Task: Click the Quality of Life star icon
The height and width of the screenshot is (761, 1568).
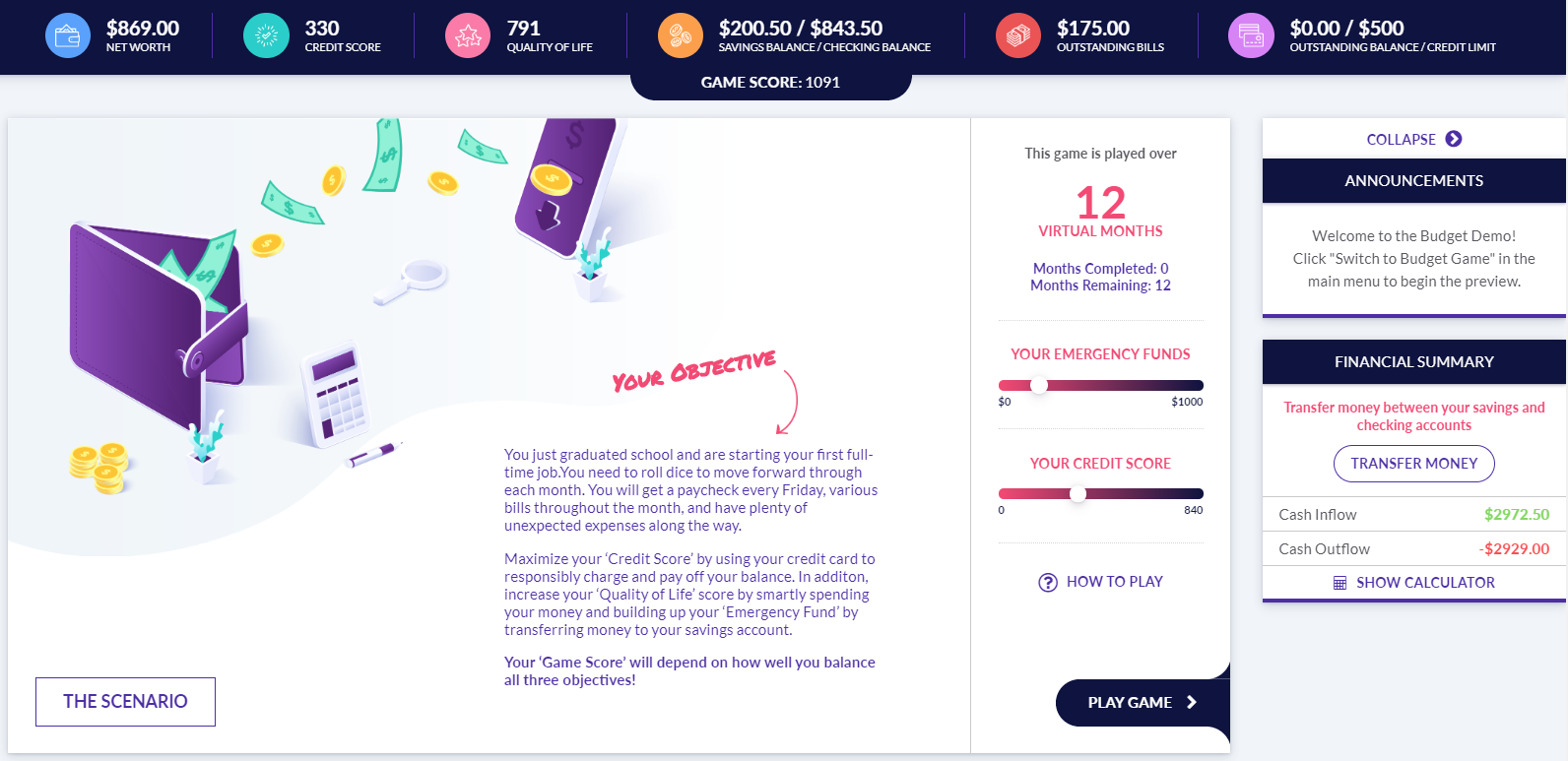Action: [468, 35]
